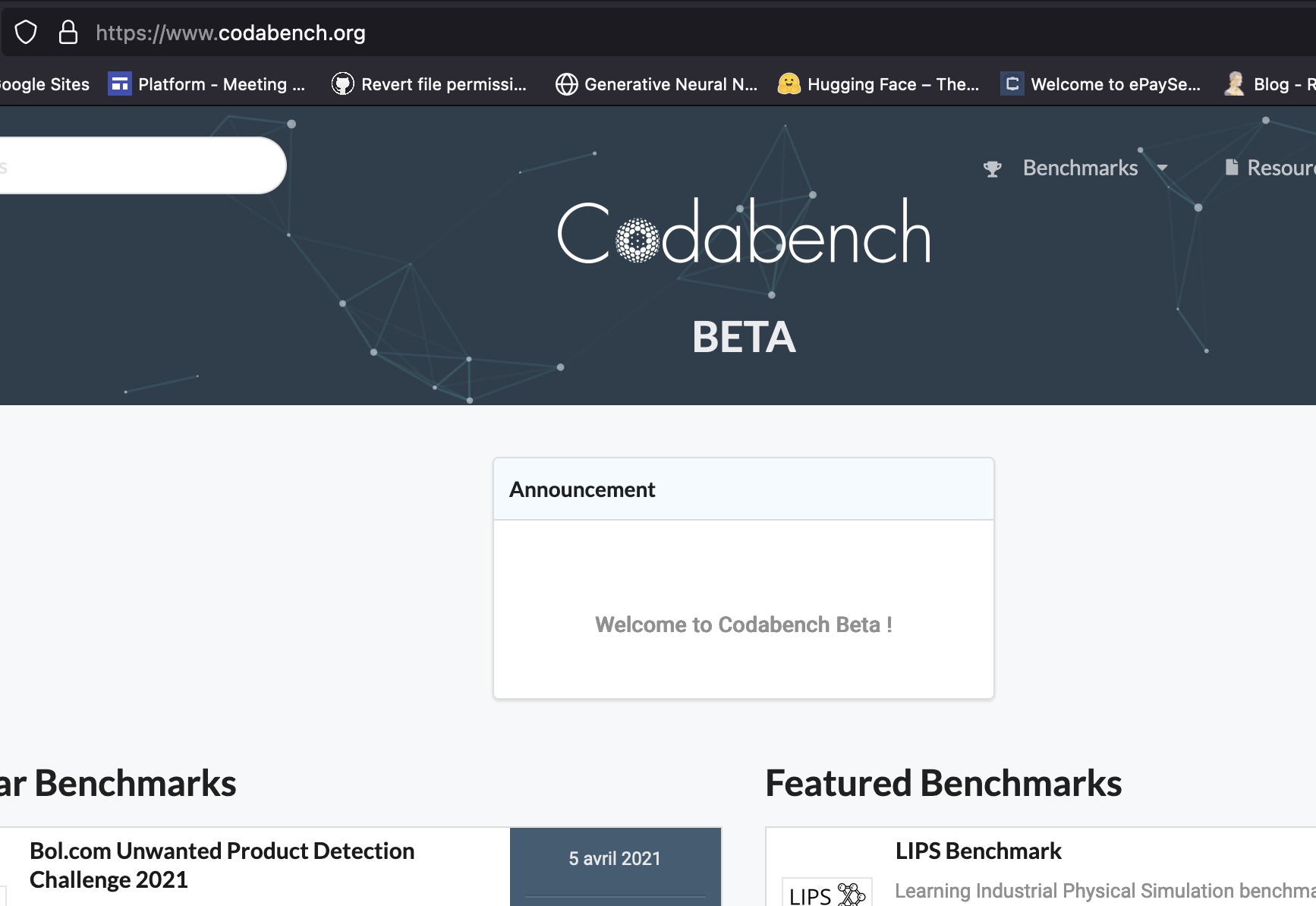Click the document icon beside Resources

(1231, 167)
